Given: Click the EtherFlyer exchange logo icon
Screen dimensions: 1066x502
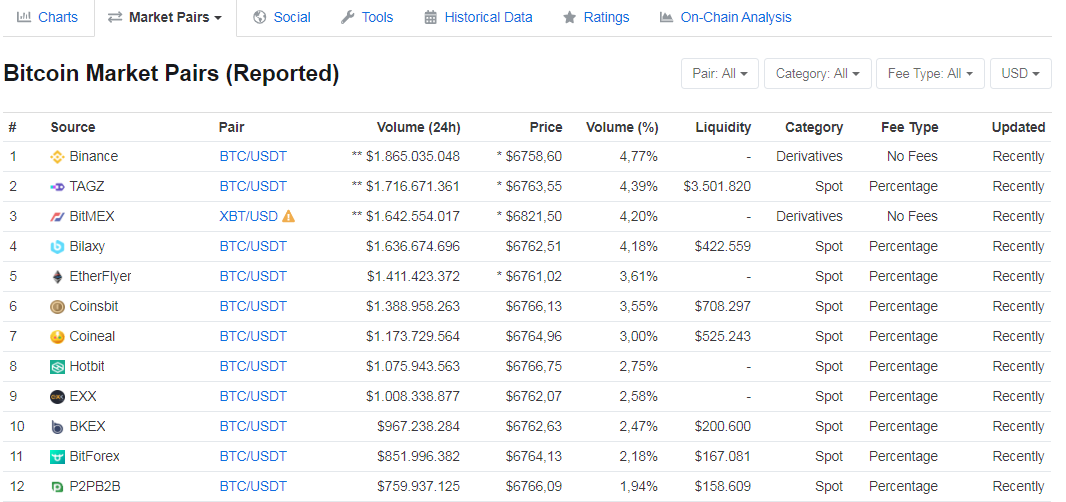Looking at the screenshot, I should point(58,277).
